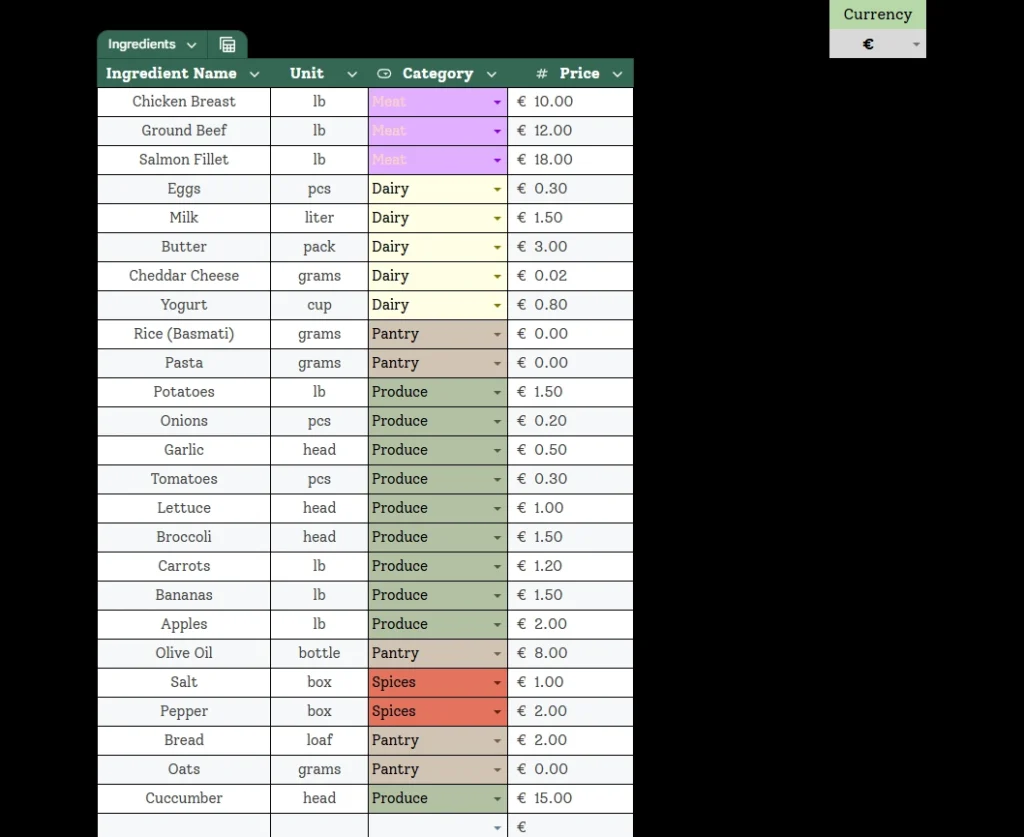The width and height of the screenshot is (1024, 837).
Task: Open the Dairy dropdown on the Eggs row
Action: 497,189
